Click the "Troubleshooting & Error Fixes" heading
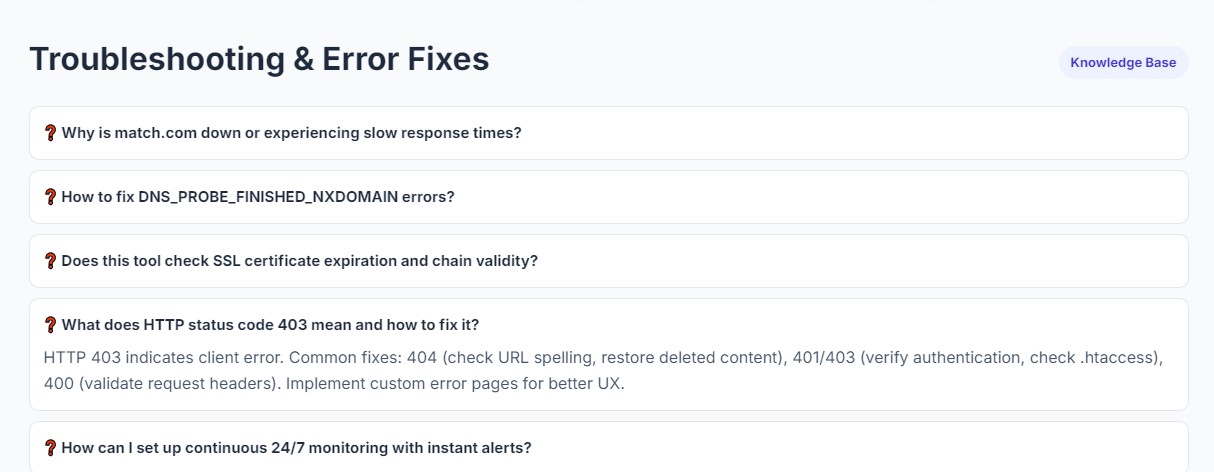The width and height of the screenshot is (1214, 472). click(259, 60)
